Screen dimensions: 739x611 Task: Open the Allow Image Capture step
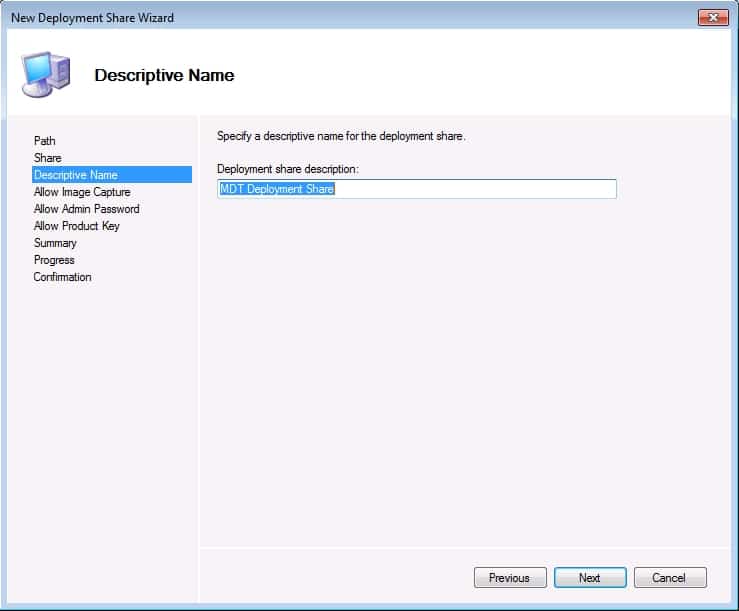point(82,192)
